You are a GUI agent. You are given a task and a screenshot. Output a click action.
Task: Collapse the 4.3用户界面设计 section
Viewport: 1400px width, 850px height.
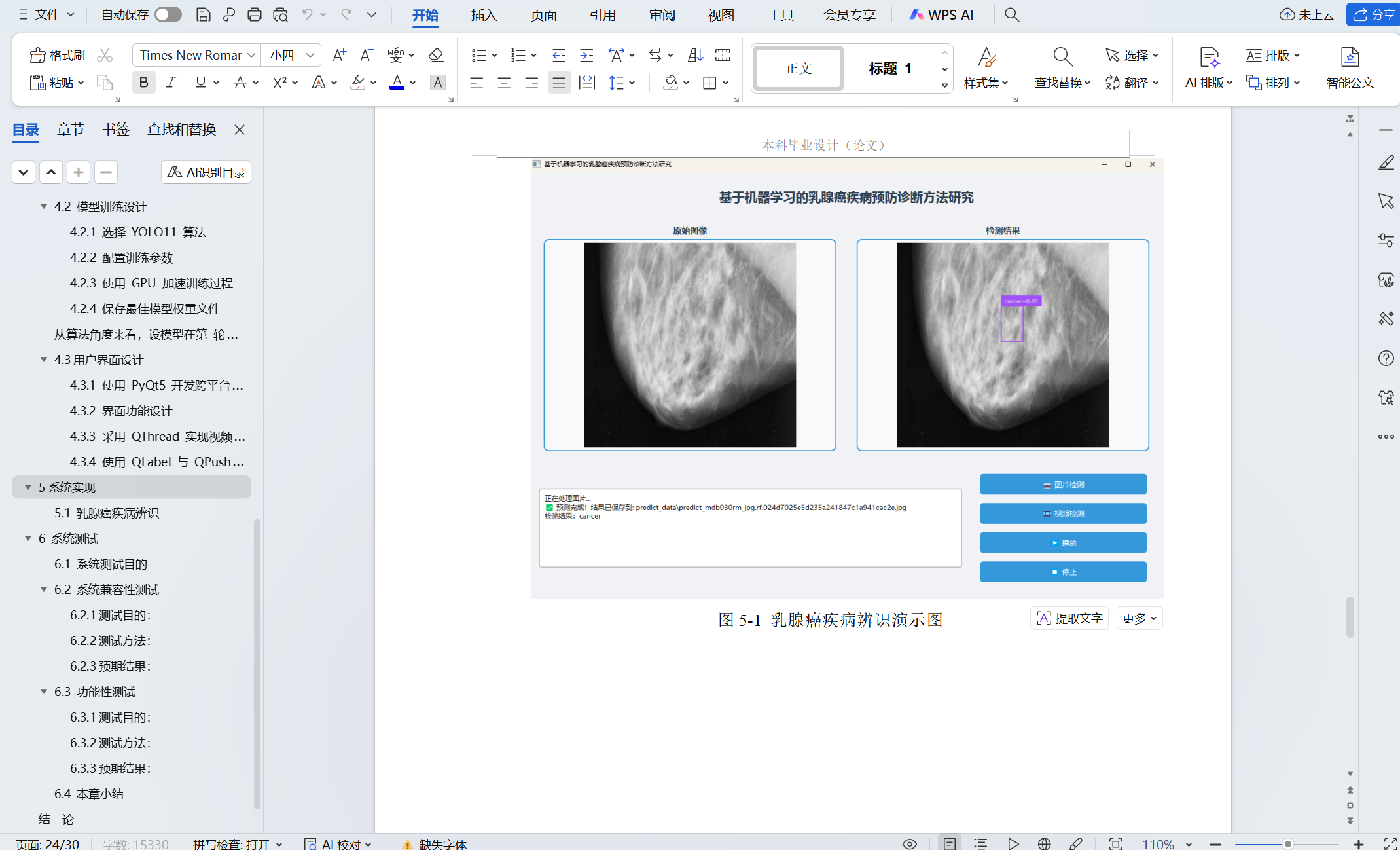point(44,360)
